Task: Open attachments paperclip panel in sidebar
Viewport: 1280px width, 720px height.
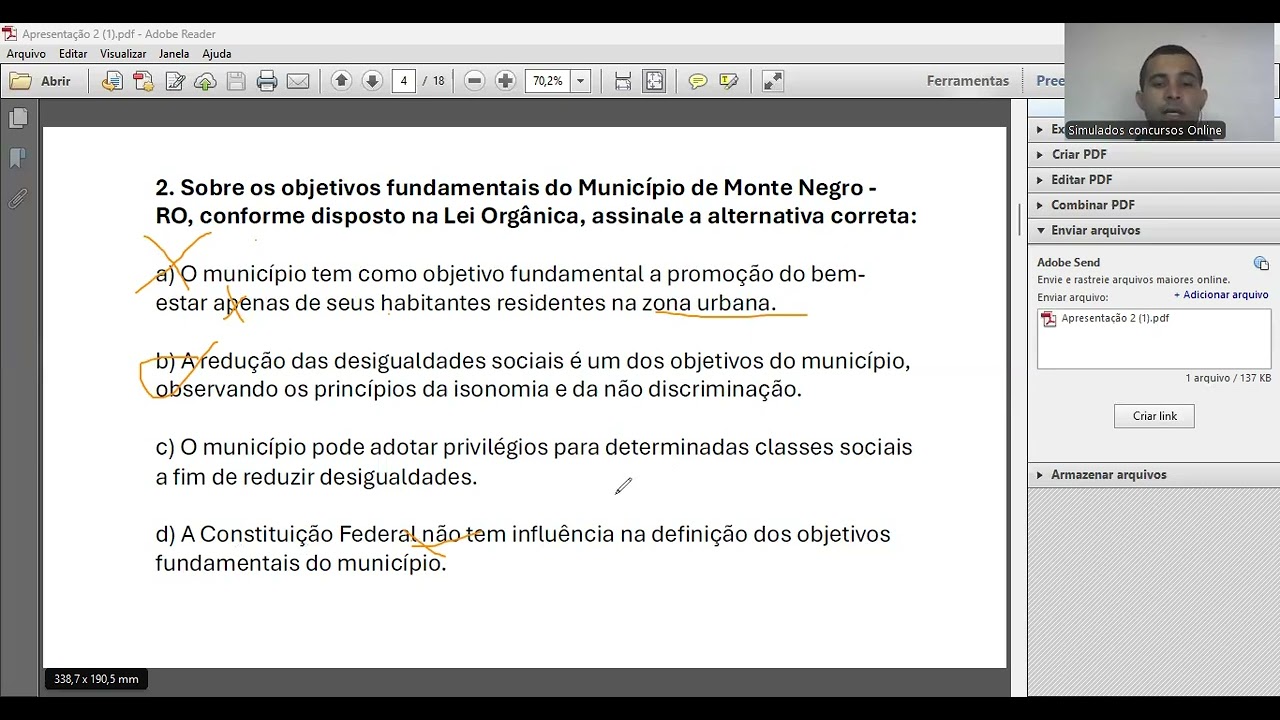Action: coord(18,198)
